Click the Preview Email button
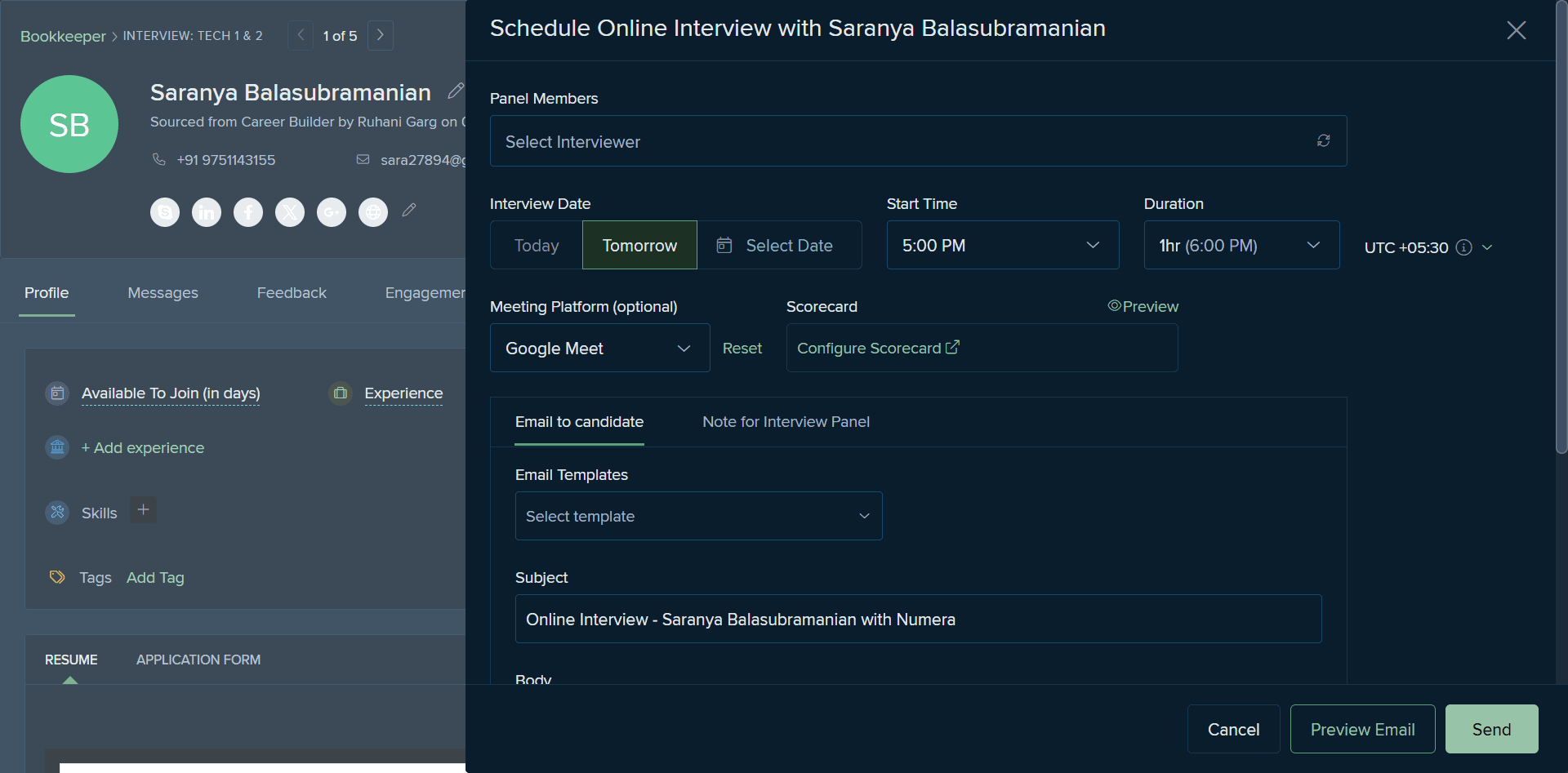Image resolution: width=1568 pixels, height=773 pixels. coord(1362,729)
